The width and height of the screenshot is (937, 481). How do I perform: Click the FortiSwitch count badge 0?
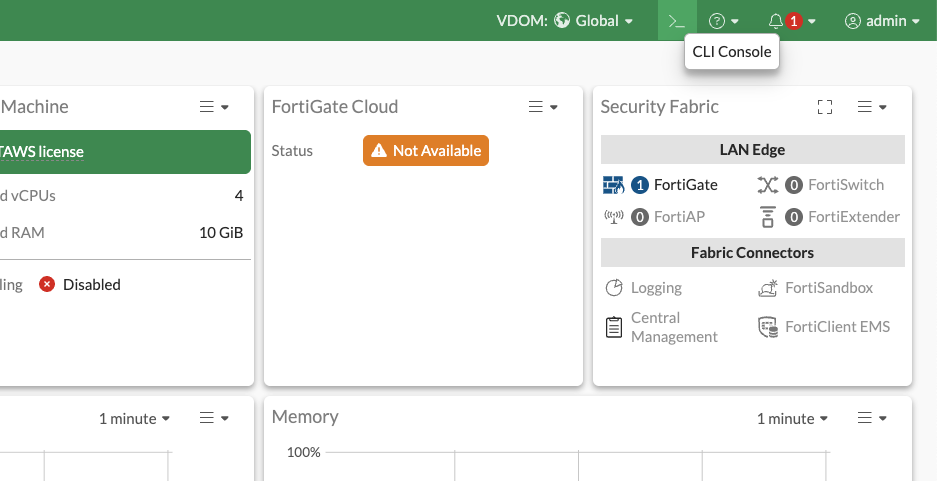click(794, 185)
